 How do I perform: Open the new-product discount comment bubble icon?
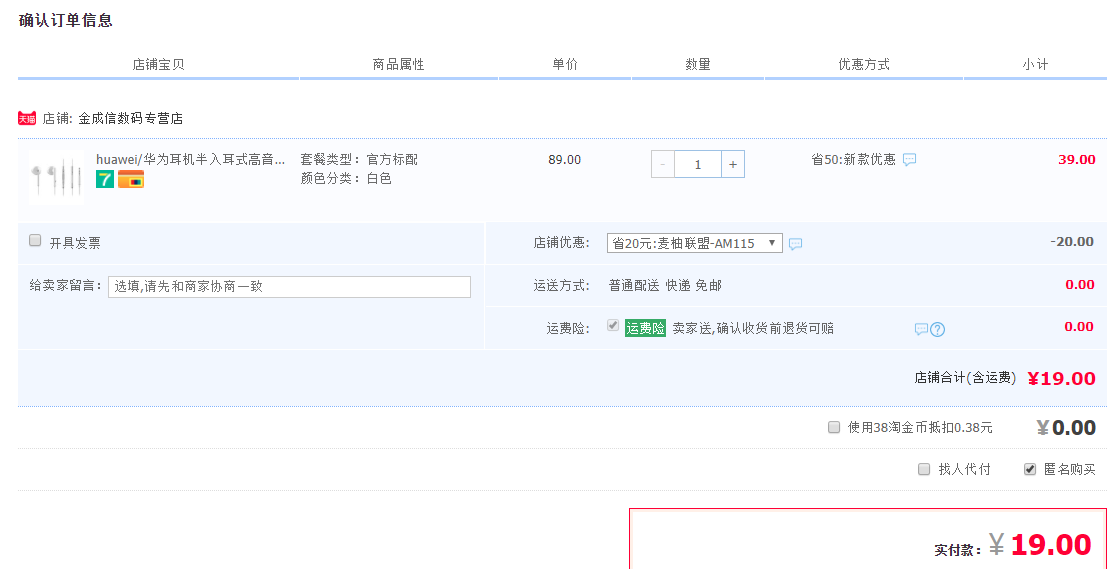click(910, 160)
